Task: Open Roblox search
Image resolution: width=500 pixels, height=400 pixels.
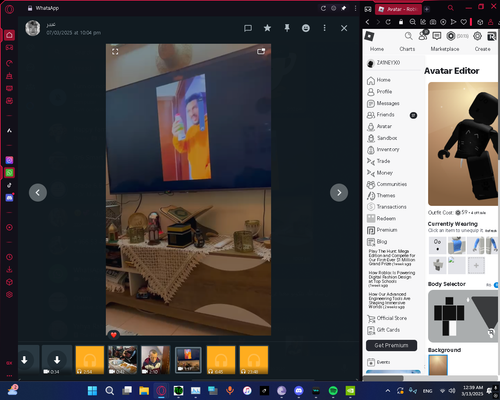Action: [408, 36]
